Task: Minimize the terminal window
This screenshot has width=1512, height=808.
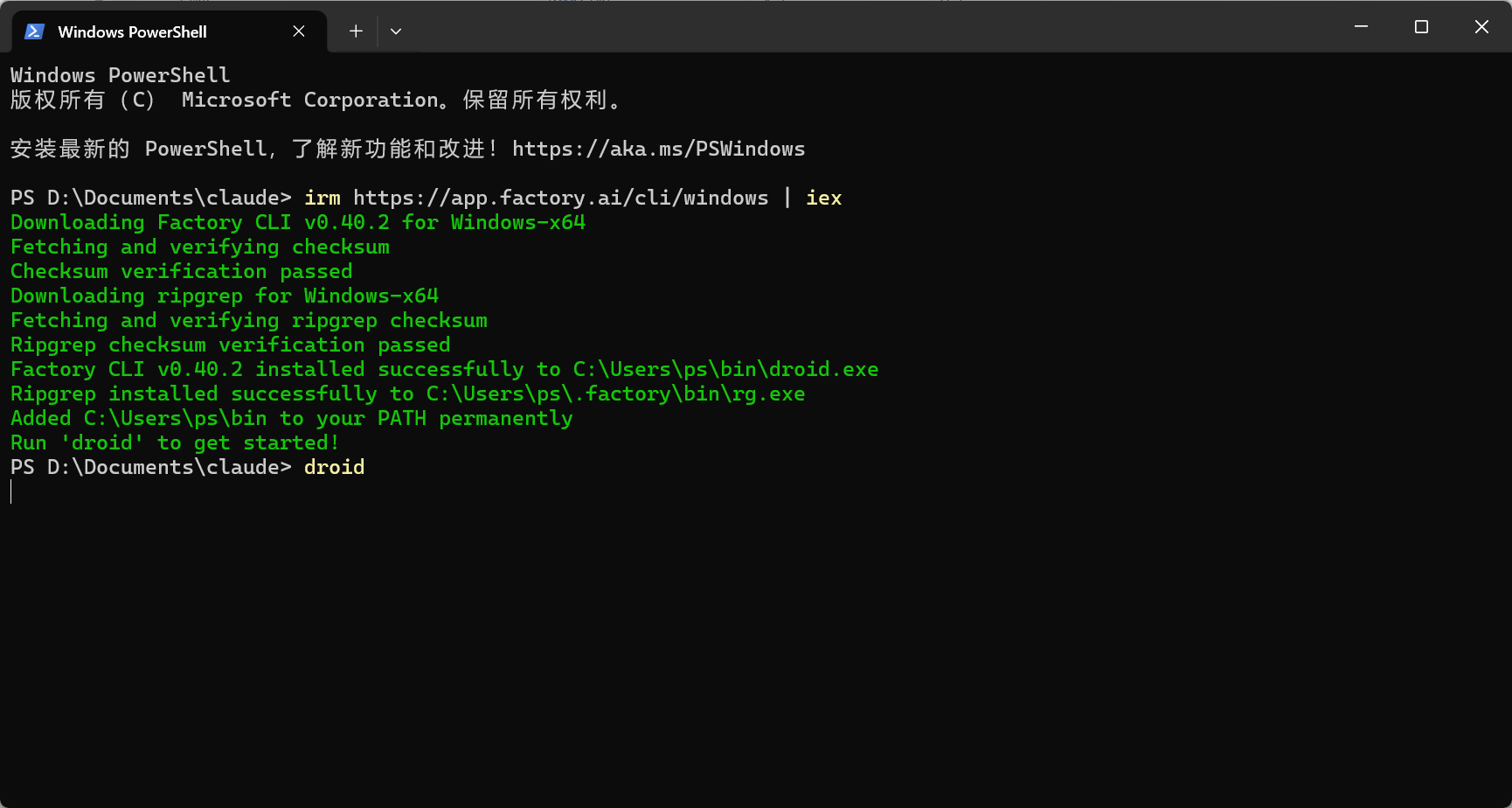Action: click(x=1361, y=27)
